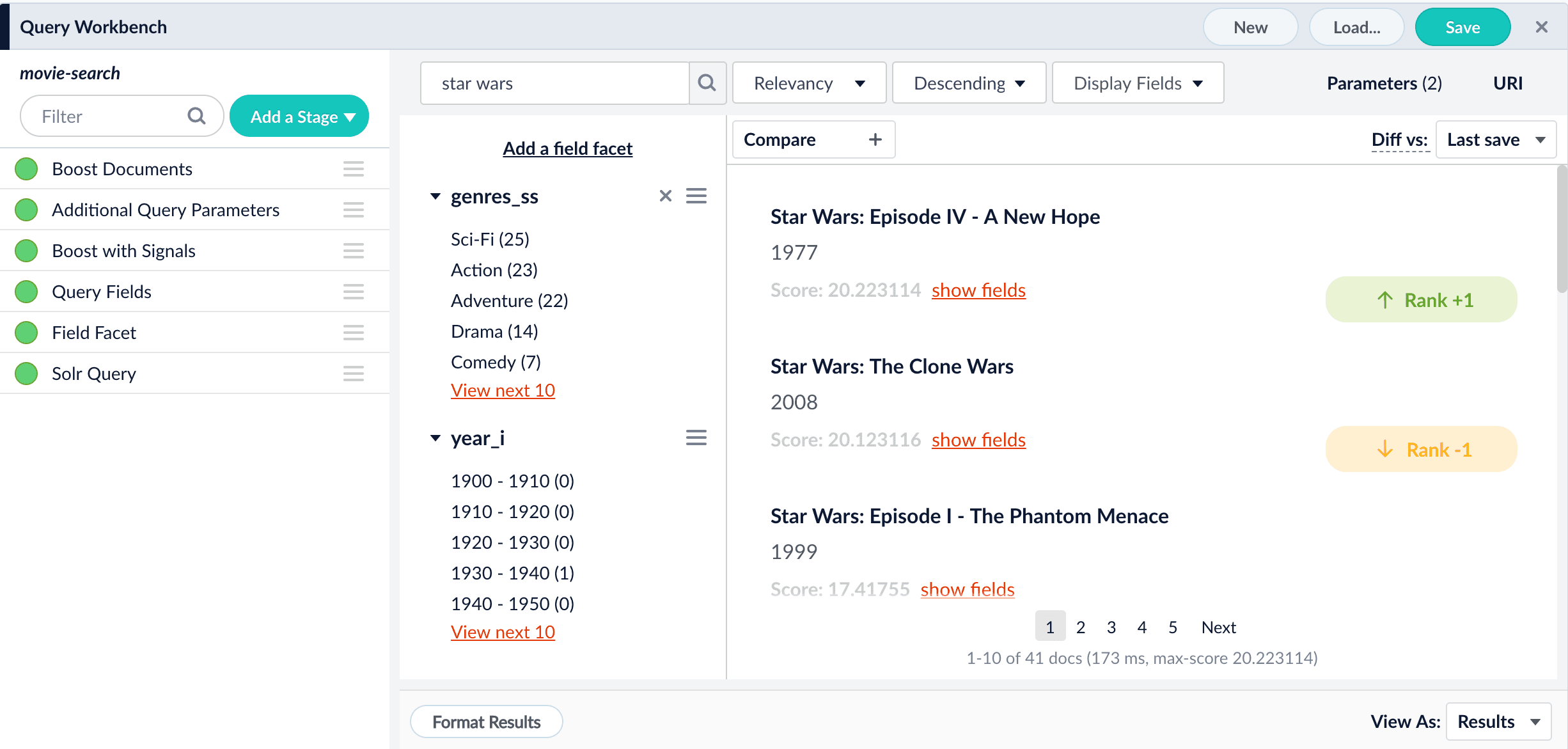Screen dimensions: 1568x749
Task: Click the Save button
Action: point(1462,28)
